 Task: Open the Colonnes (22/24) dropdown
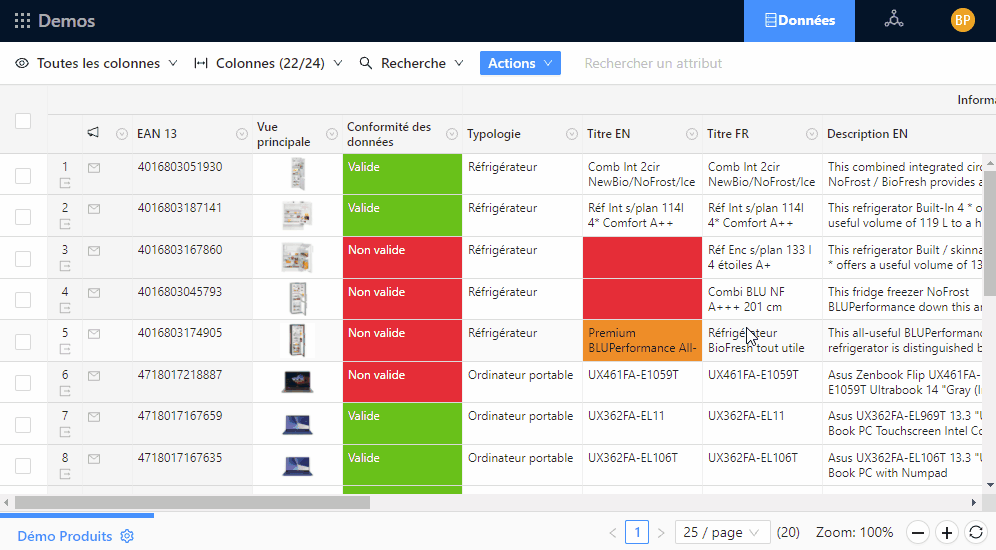[x=268, y=63]
